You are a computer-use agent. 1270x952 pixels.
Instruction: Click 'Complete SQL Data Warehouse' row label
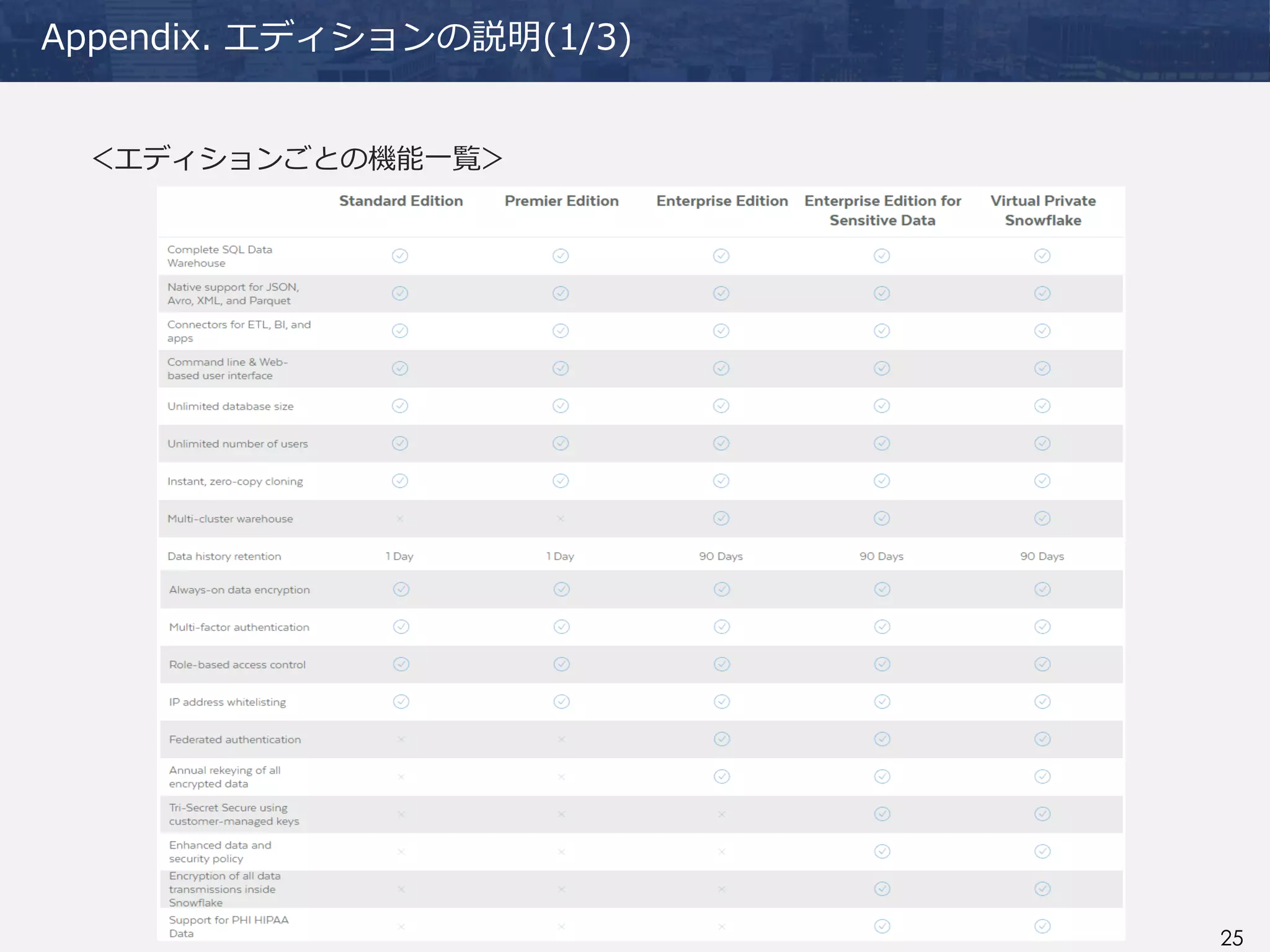(x=220, y=256)
